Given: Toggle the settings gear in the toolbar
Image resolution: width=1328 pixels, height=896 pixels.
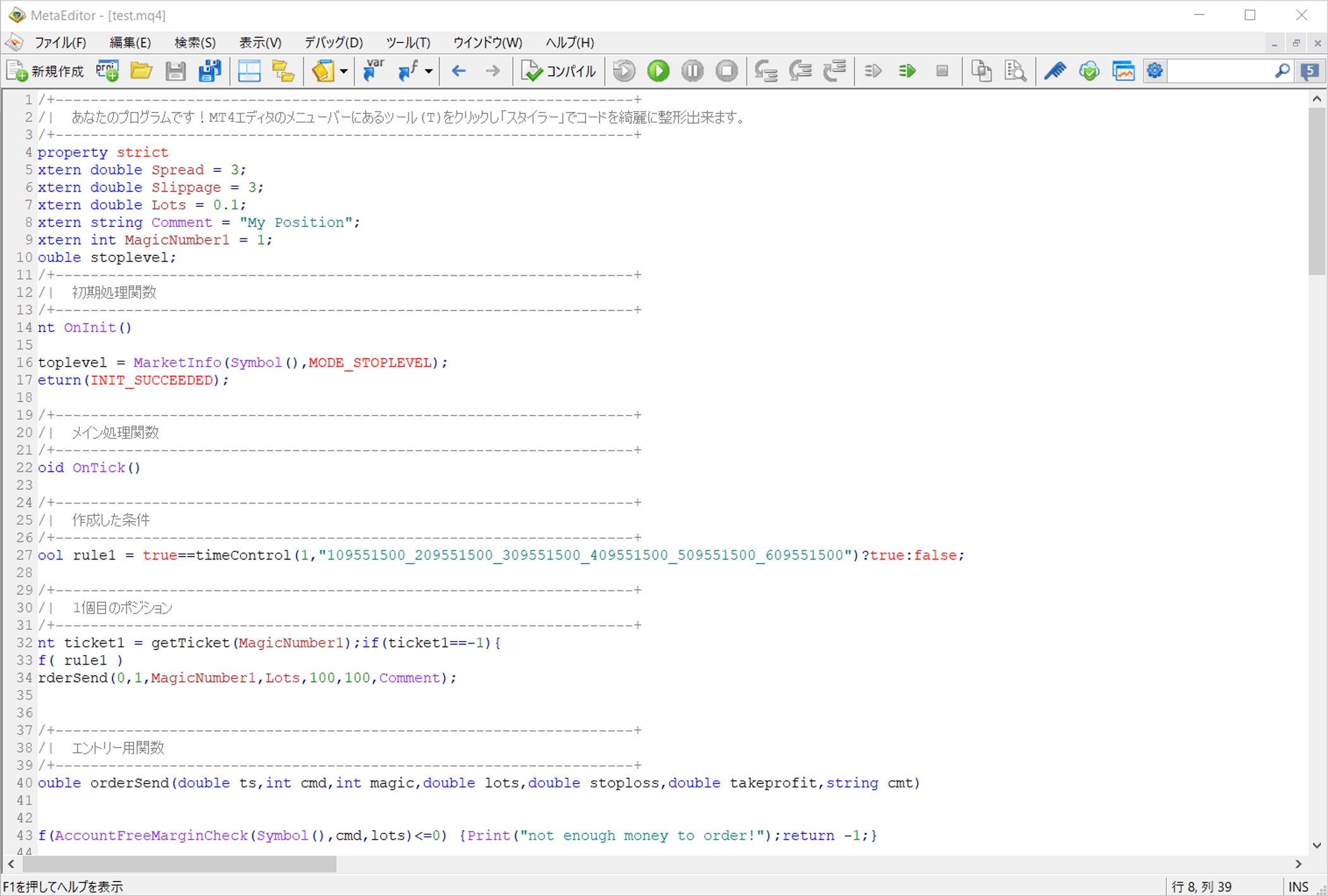Looking at the screenshot, I should (x=1154, y=71).
